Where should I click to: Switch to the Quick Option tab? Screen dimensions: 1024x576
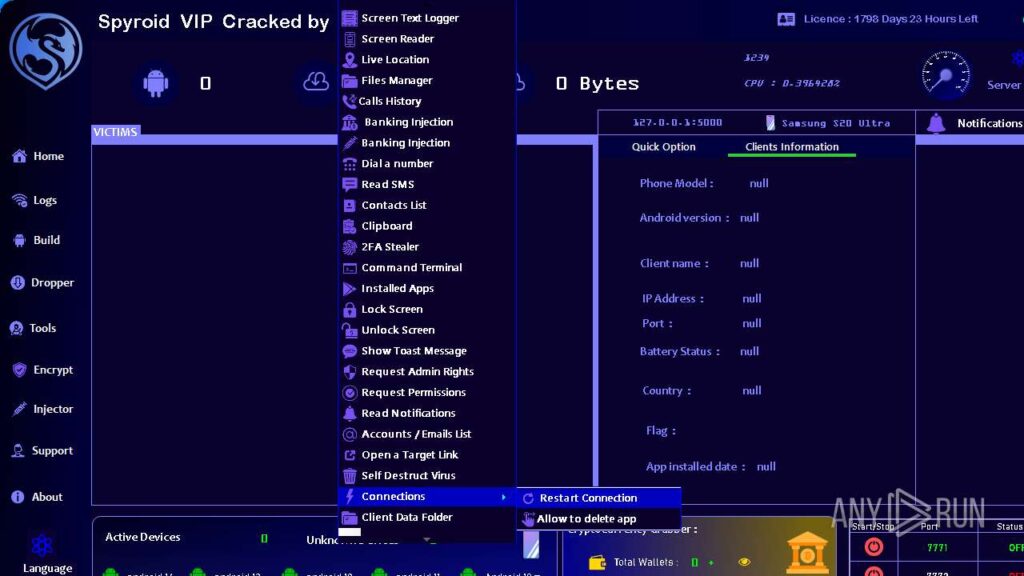point(664,146)
